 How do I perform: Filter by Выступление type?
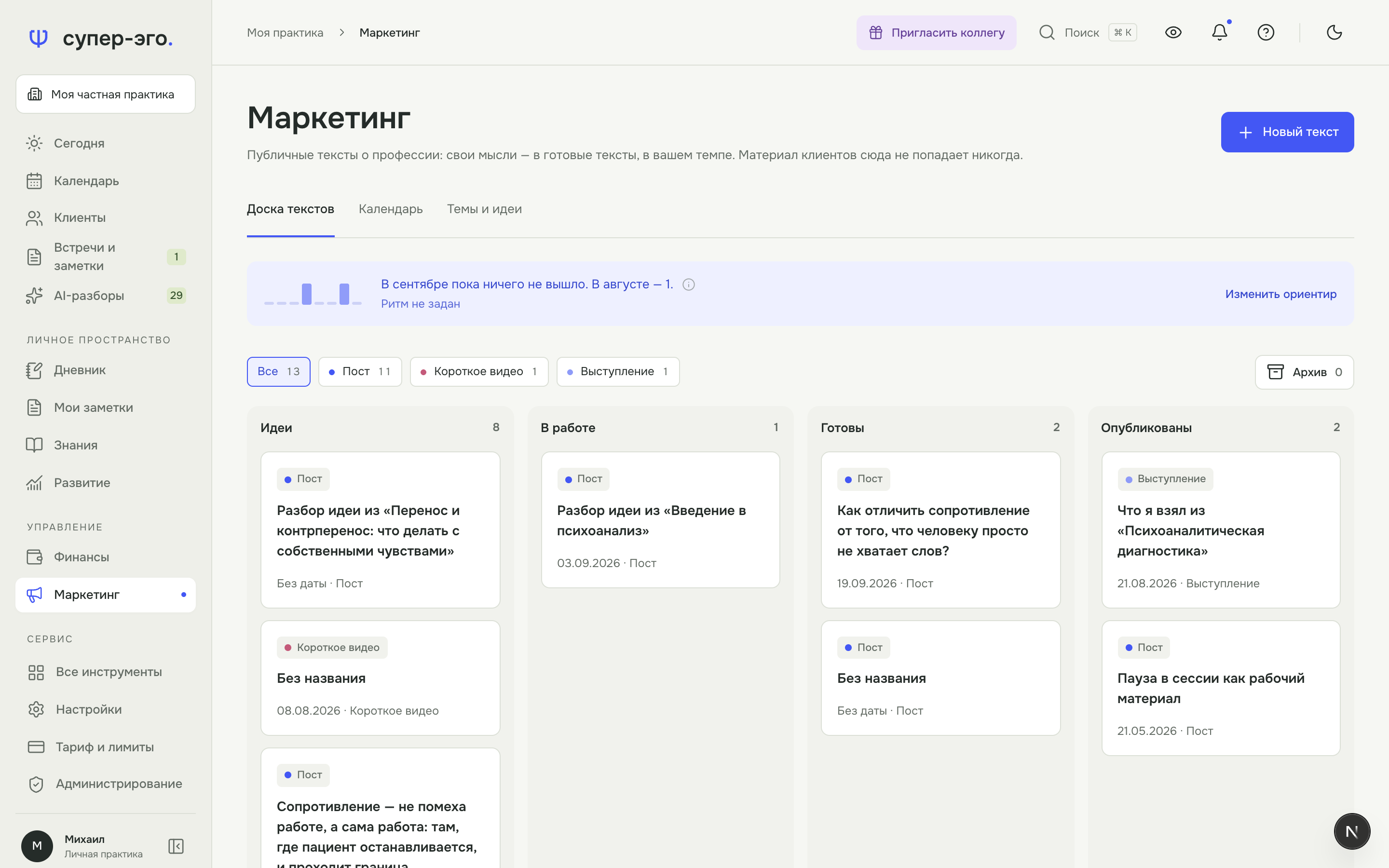[x=618, y=371]
